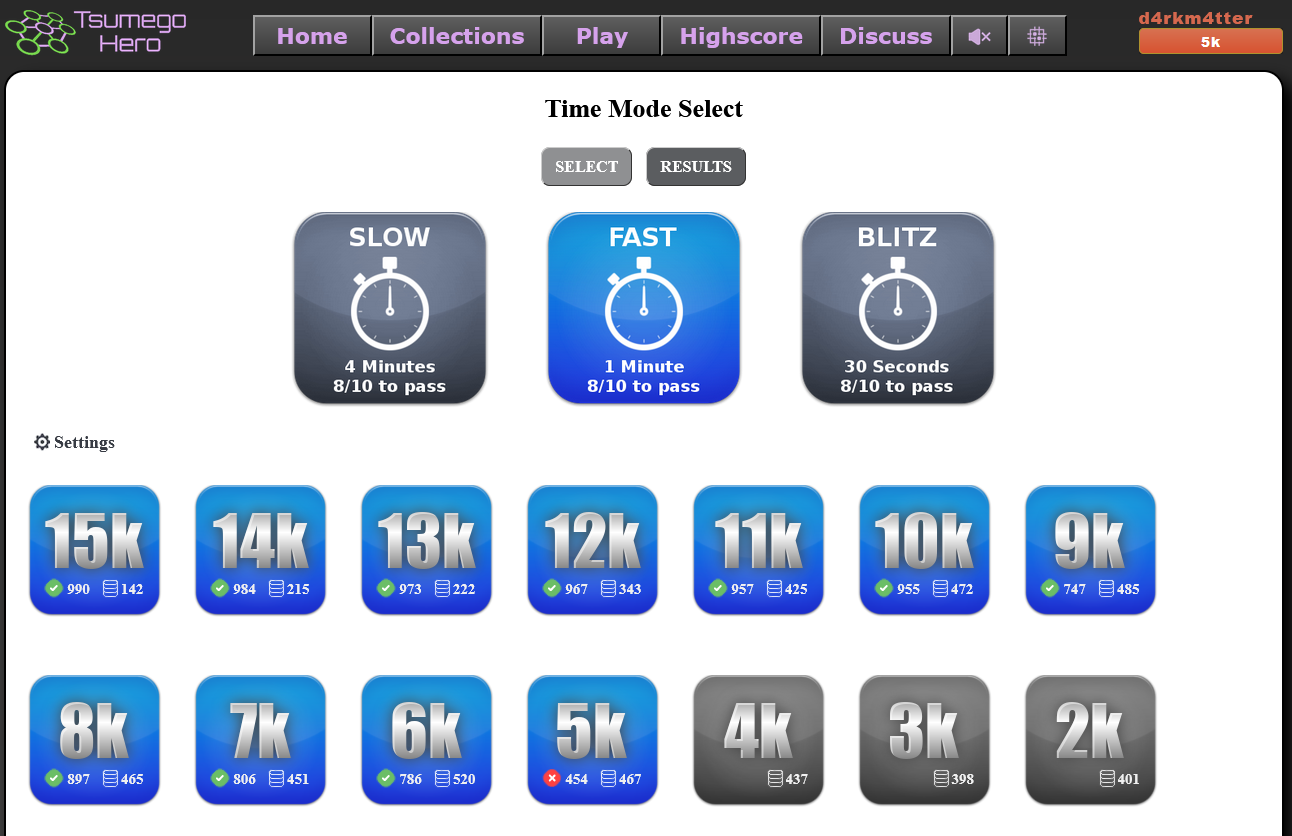The width and height of the screenshot is (1292, 836).
Task: Select the SLOW 4 Minutes mode
Action: [x=390, y=309]
